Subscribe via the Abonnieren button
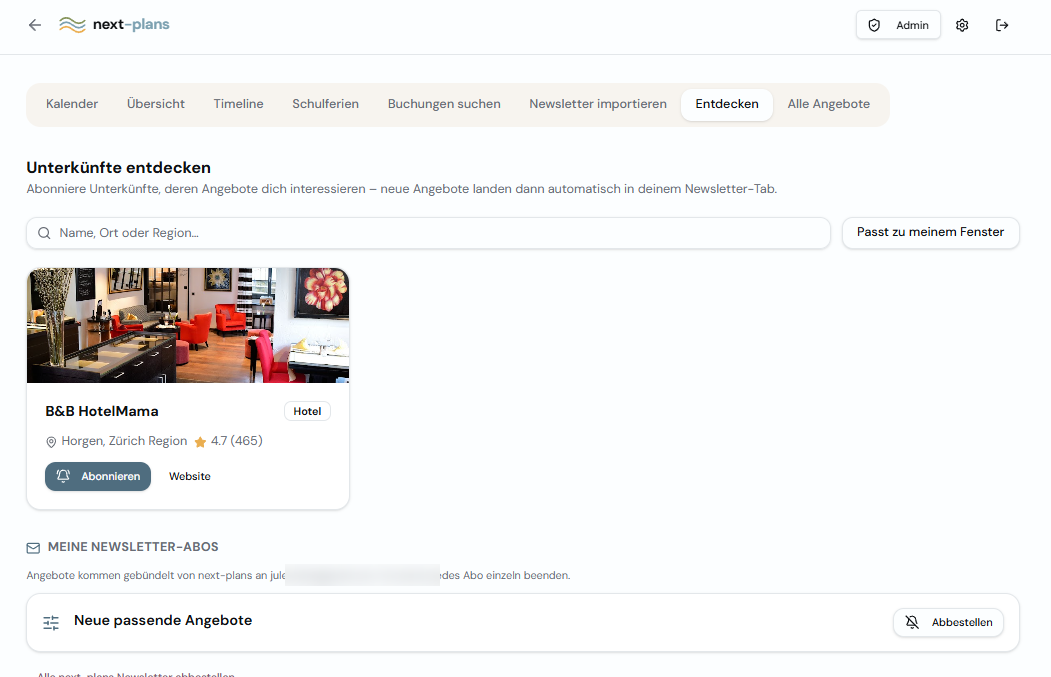The image size is (1051, 677). (x=98, y=477)
